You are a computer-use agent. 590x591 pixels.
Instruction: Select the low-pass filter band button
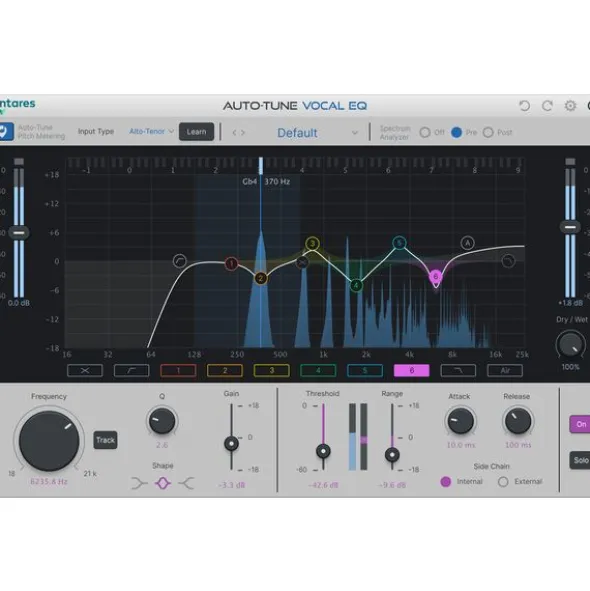coord(458,371)
